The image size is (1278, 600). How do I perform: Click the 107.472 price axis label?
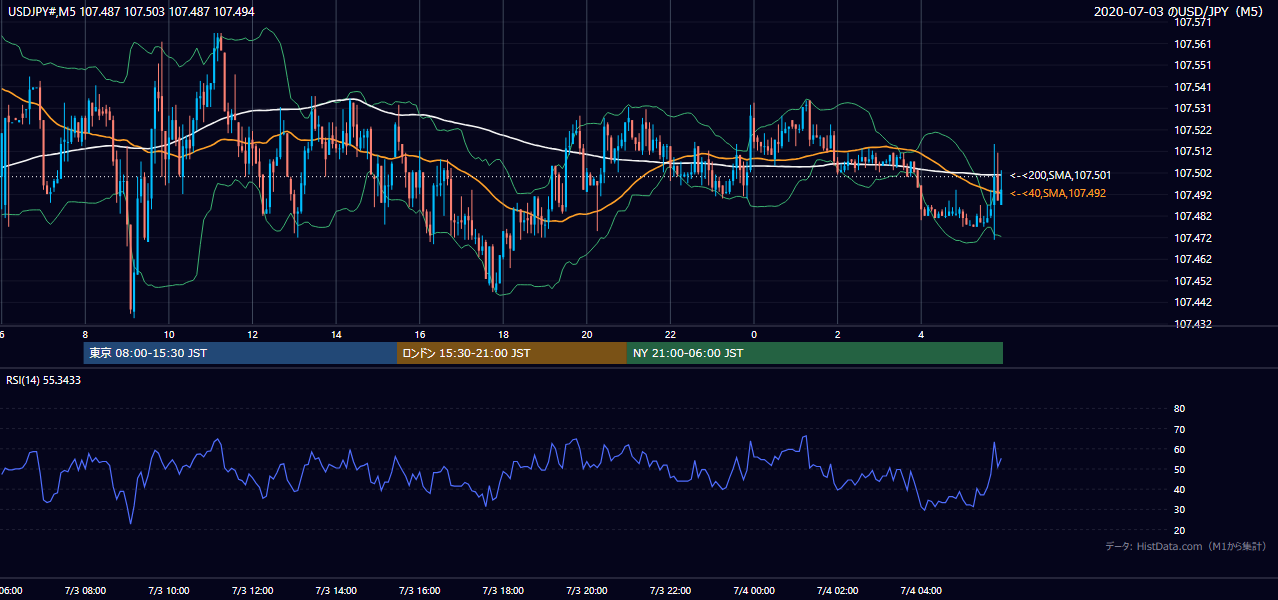coord(1195,238)
